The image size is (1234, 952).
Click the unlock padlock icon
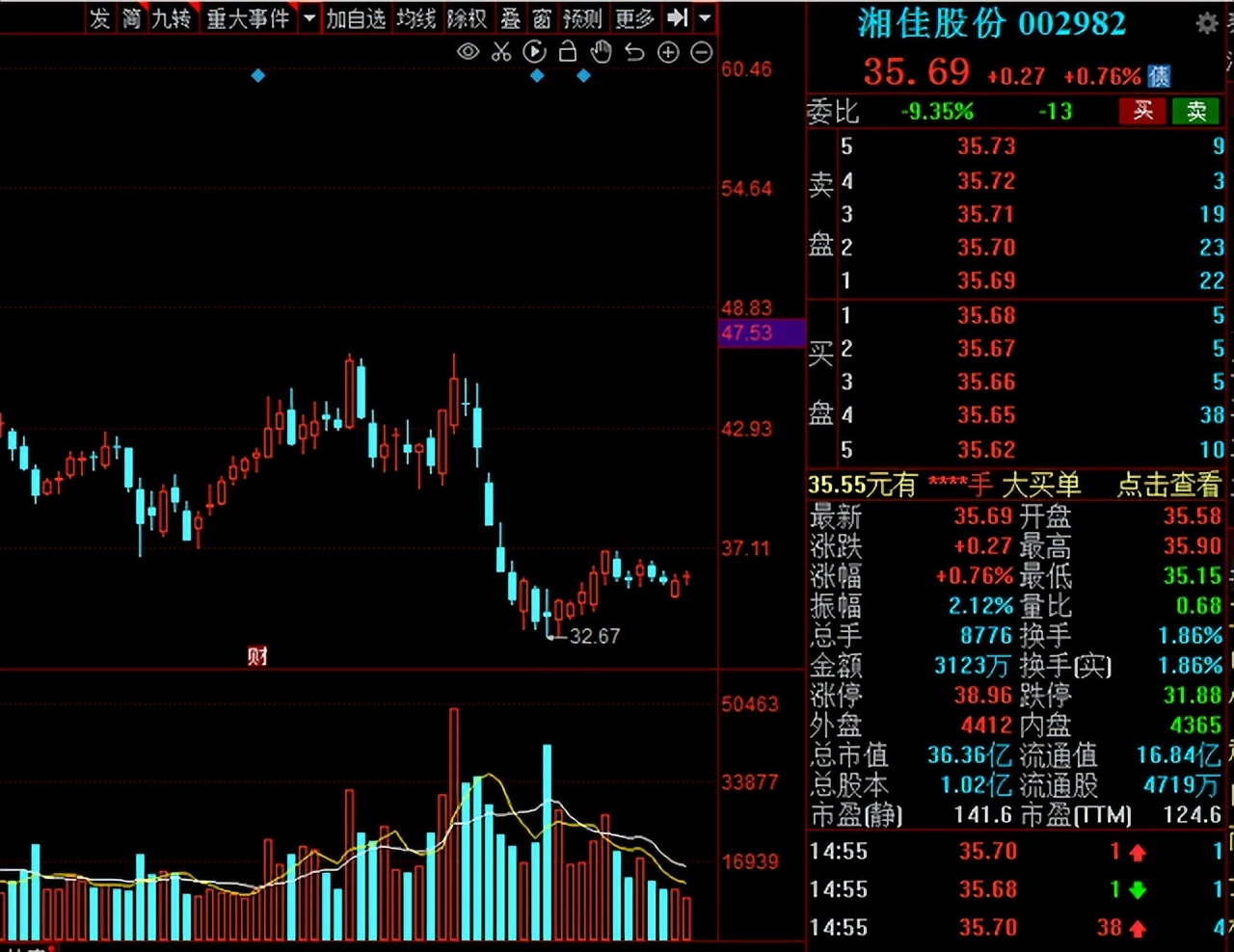point(568,53)
